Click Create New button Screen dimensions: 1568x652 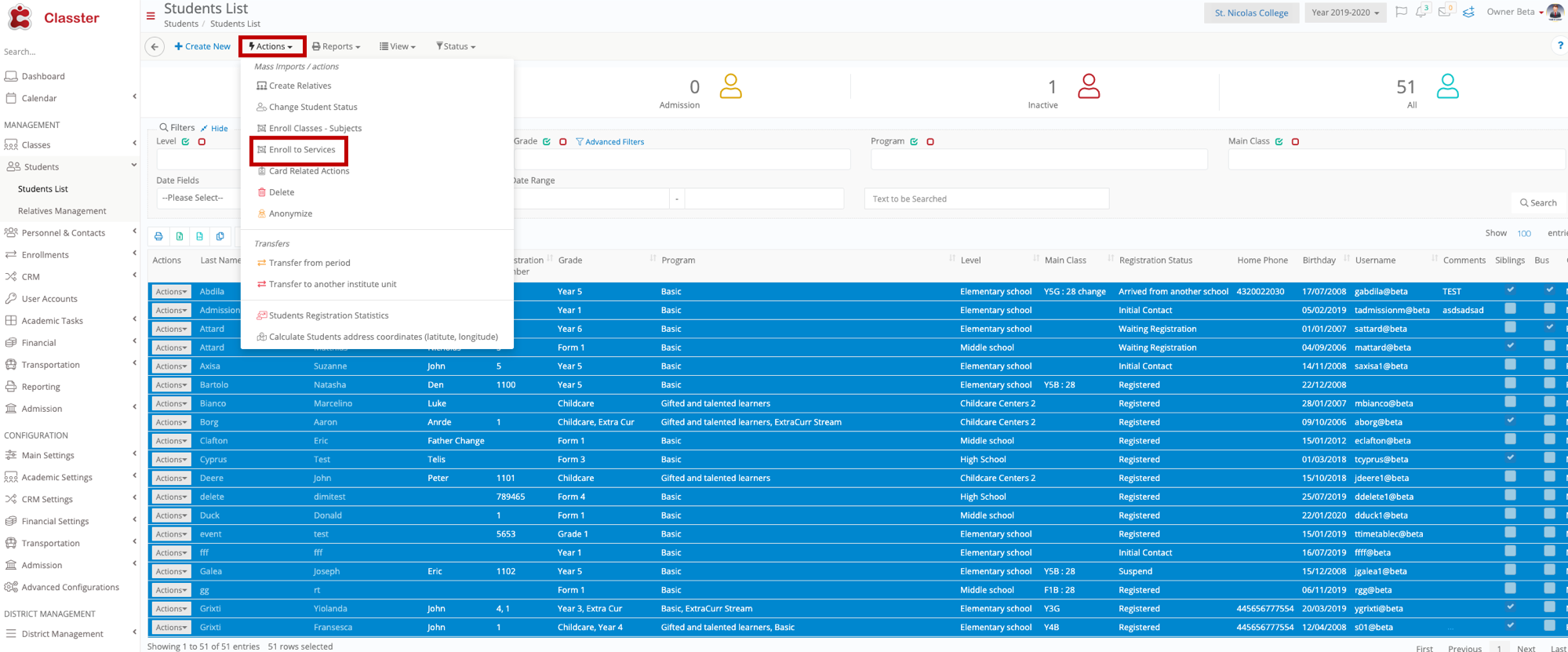click(x=202, y=46)
